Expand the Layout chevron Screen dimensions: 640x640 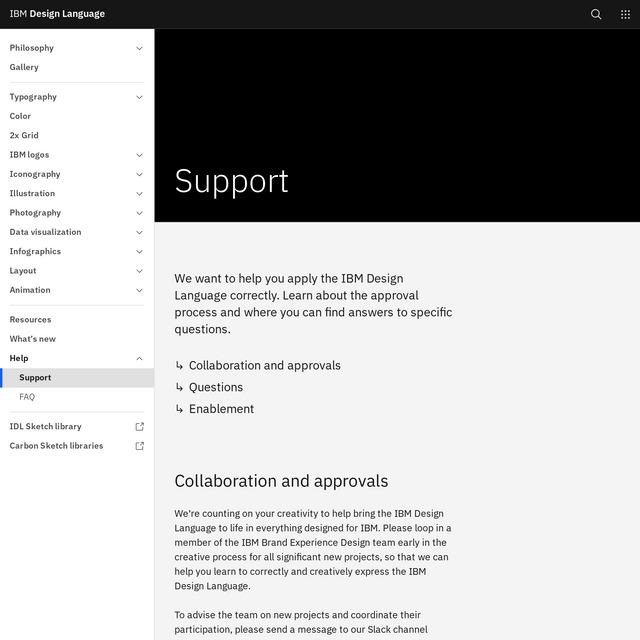click(139, 271)
